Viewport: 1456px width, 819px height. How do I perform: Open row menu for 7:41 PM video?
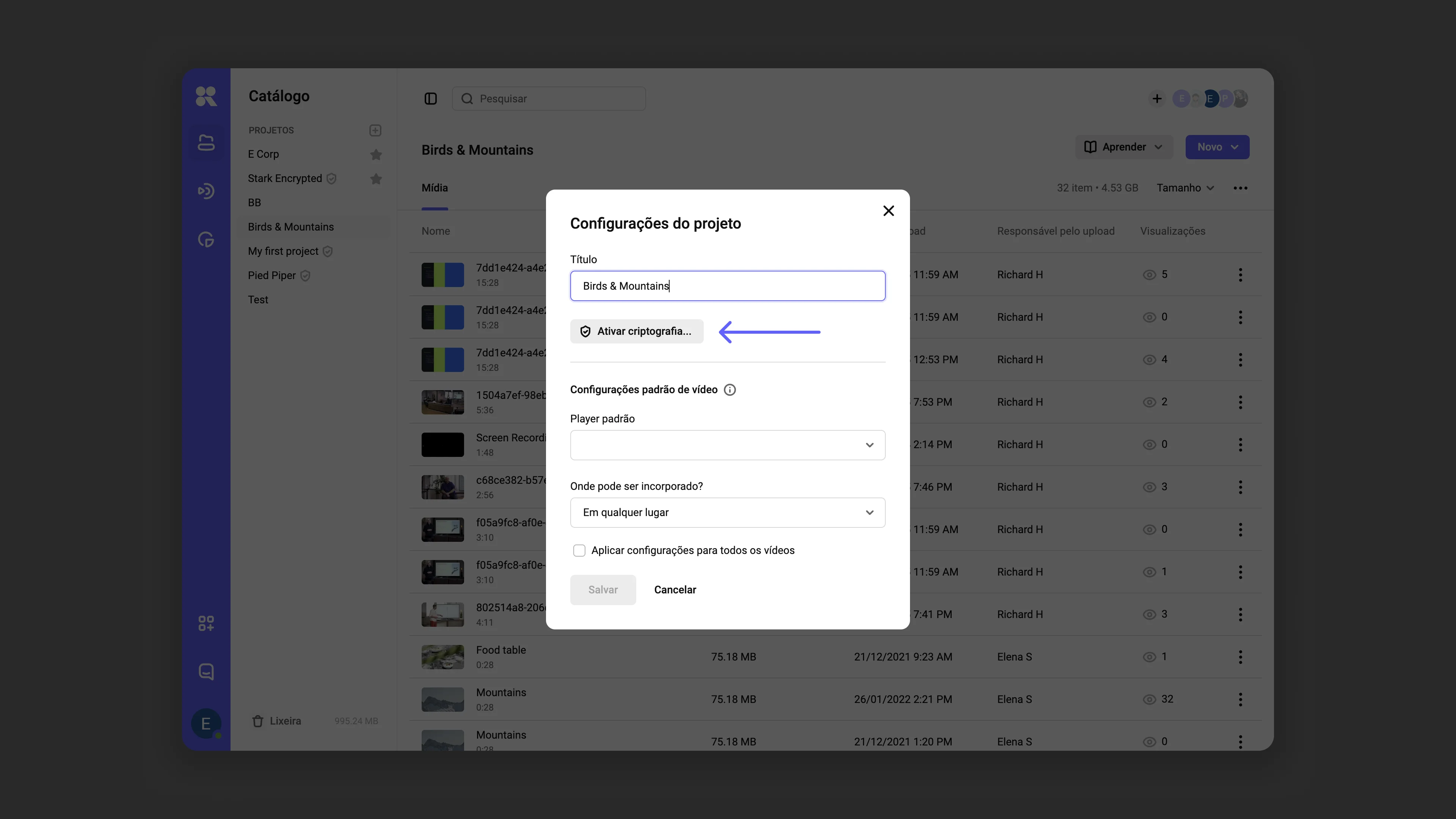tap(1241, 614)
